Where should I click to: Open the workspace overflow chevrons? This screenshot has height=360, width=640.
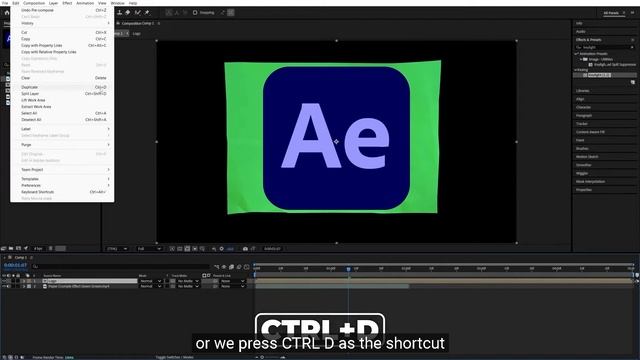[x=633, y=13]
